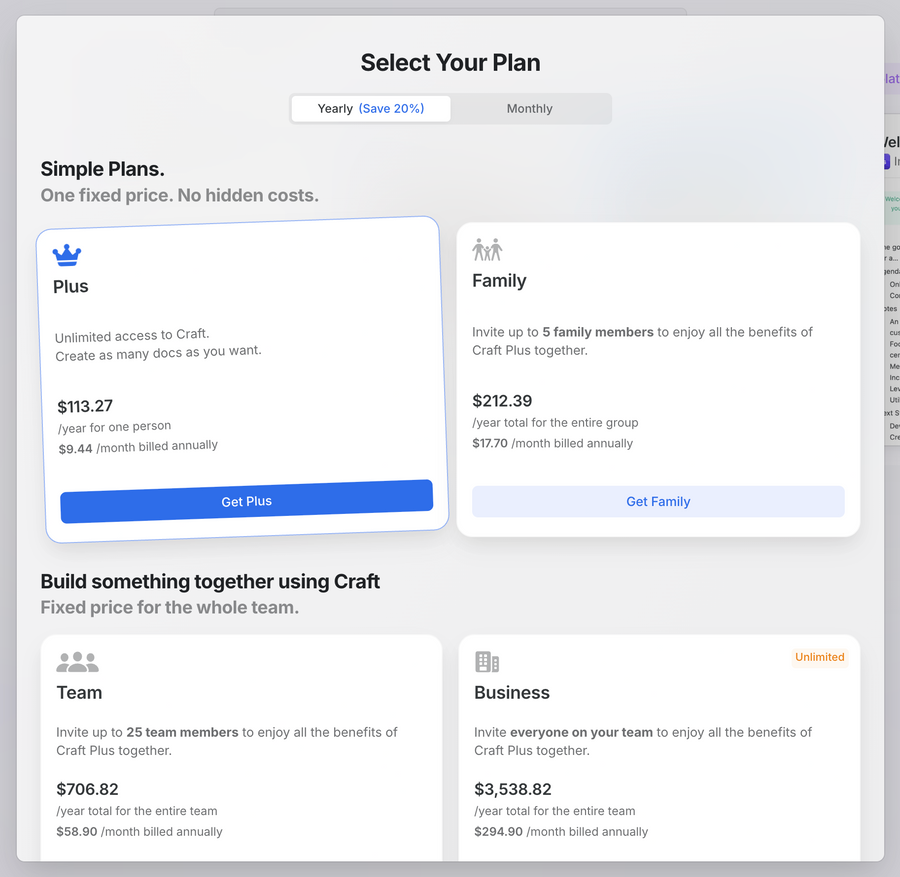This screenshot has width=900, height=877.
Task: Select the Plus plan card
Action: [x=240, y=375]
